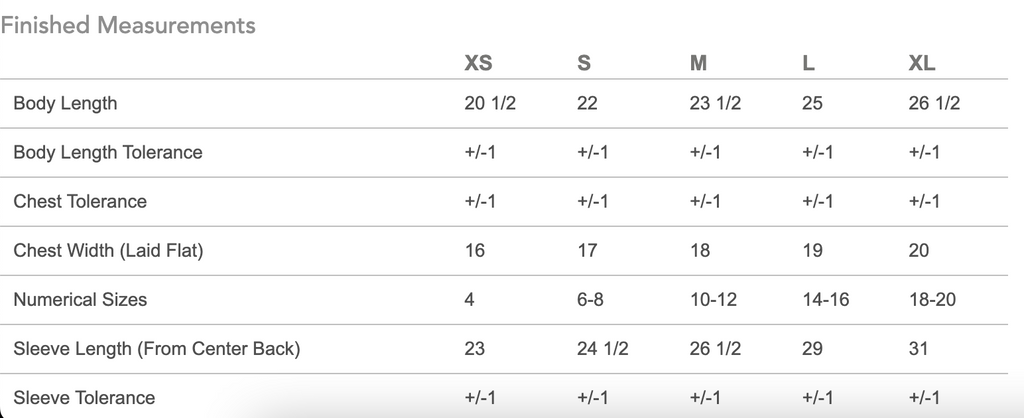Select the 14-16 numerical size cell
The height and width of the screenshot is (418, 1024).
coord(825,300)
